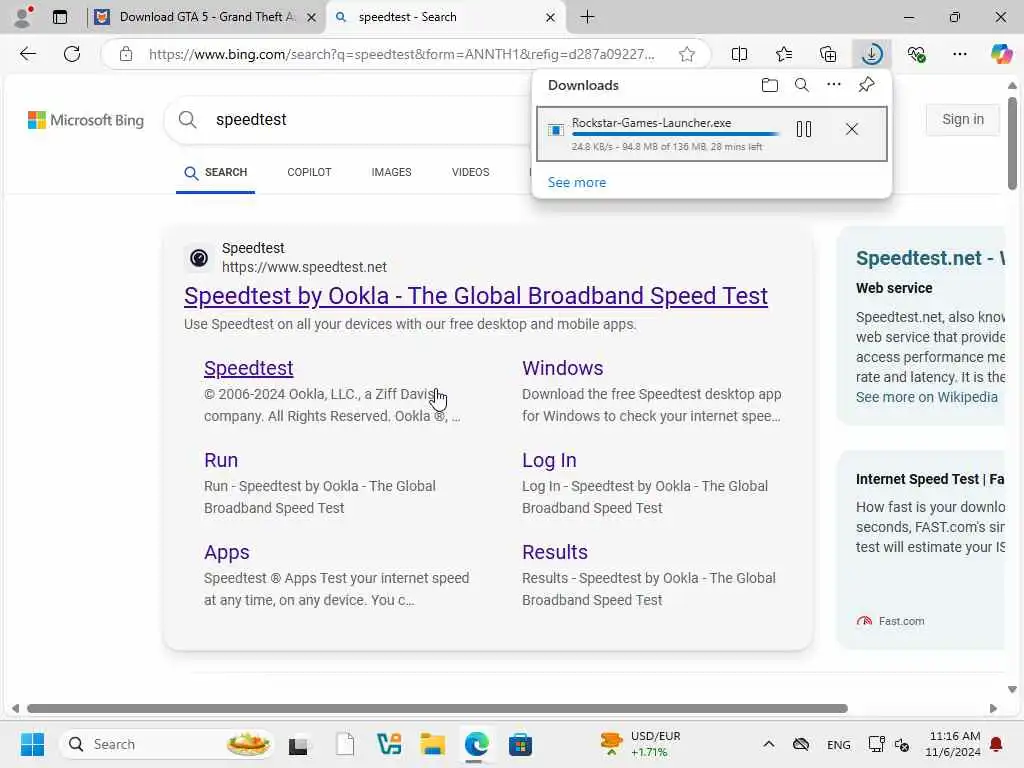Click the https://www.speedtest.net URL text

304,267
